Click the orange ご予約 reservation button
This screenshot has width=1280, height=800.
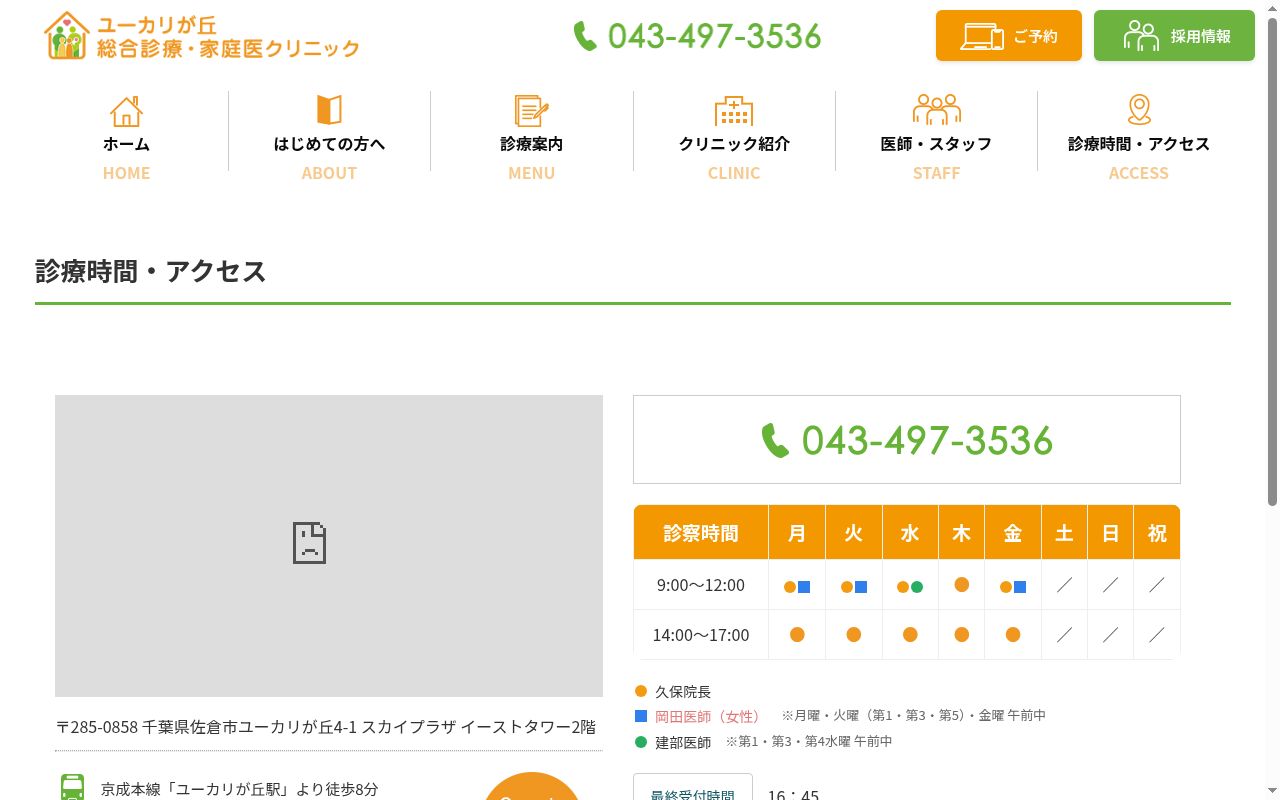(x=1009, y=36)
